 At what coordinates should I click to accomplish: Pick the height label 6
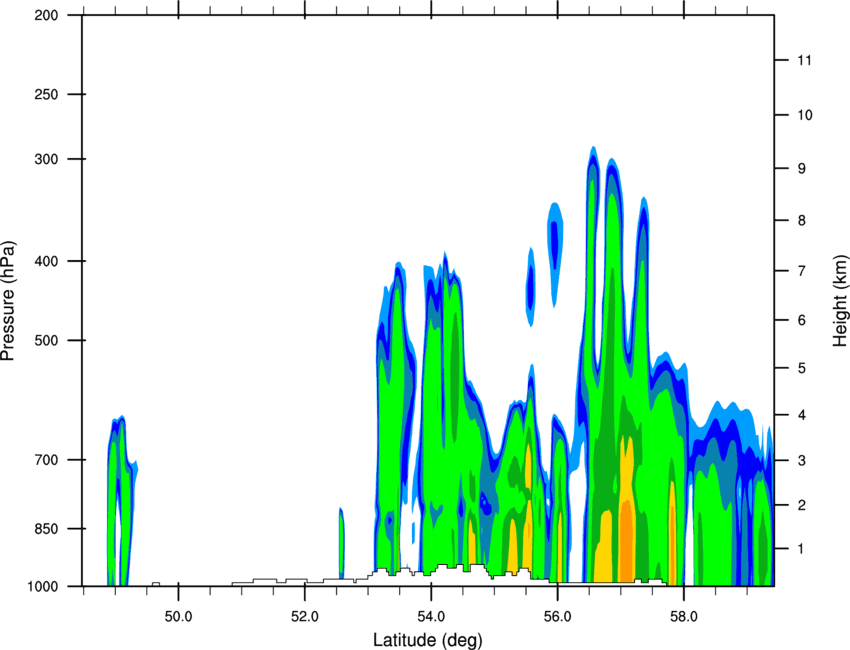tap(802, 320)
